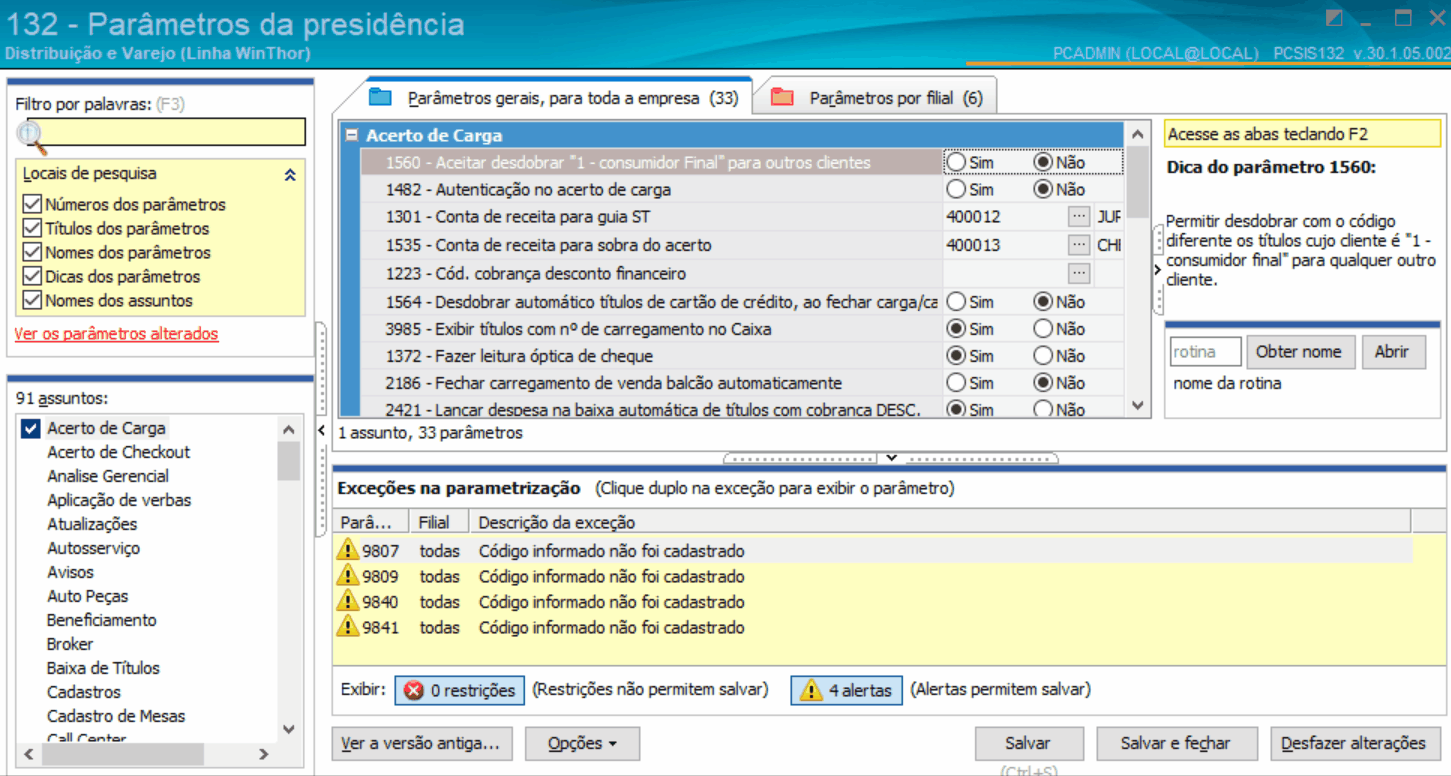Click Salvar e fechar button

(x=1176, y=744)
